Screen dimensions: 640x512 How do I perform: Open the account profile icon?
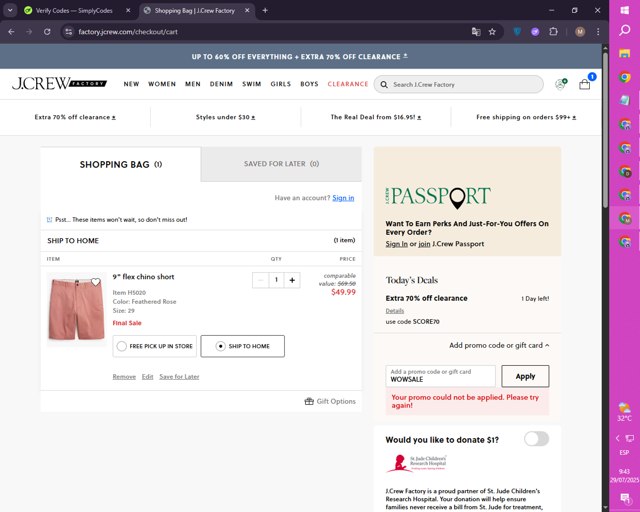(x=561, y=84)
